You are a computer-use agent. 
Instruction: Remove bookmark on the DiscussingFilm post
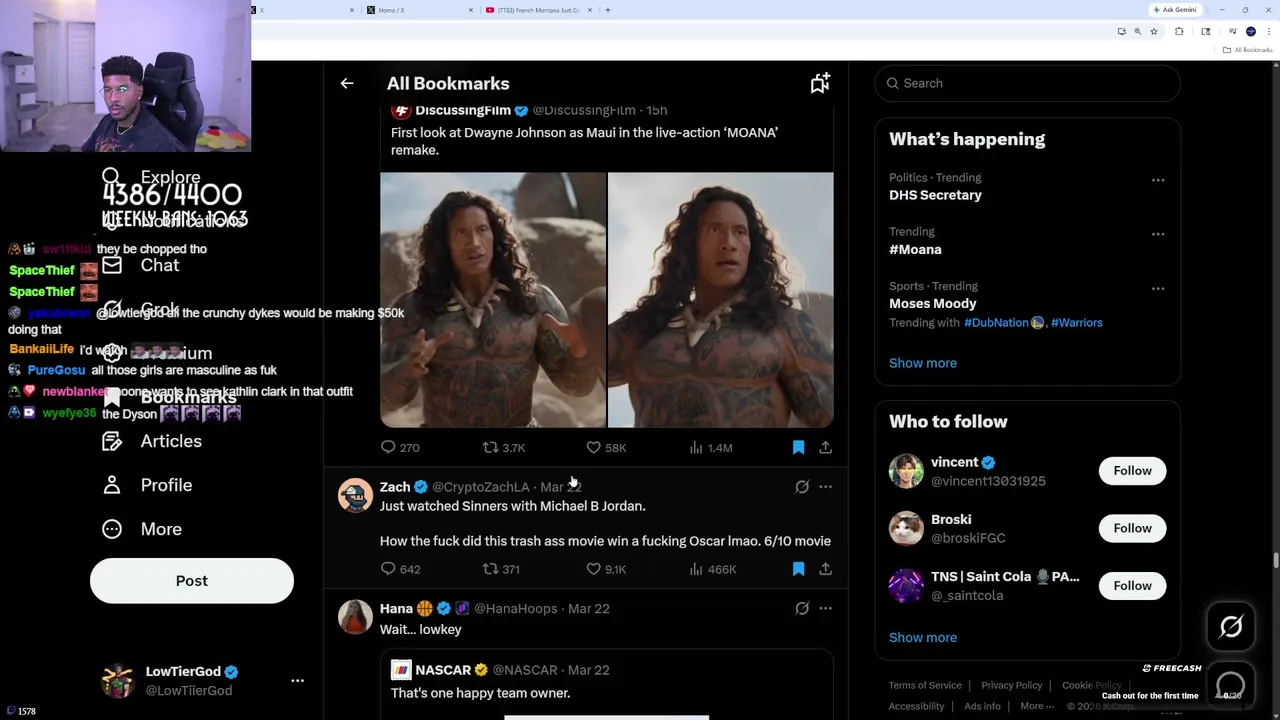(798, 448)
